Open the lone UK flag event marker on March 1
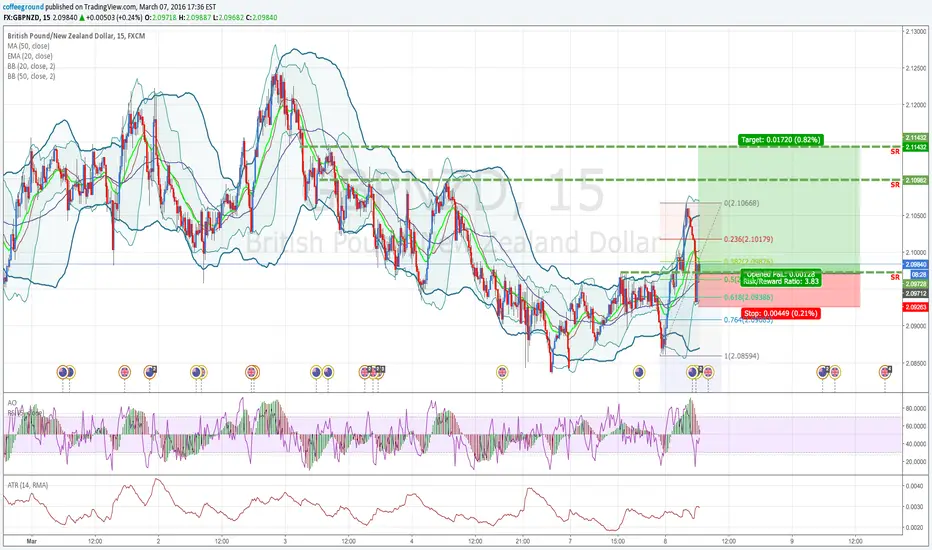932x550 pixels. pos(124,372)
